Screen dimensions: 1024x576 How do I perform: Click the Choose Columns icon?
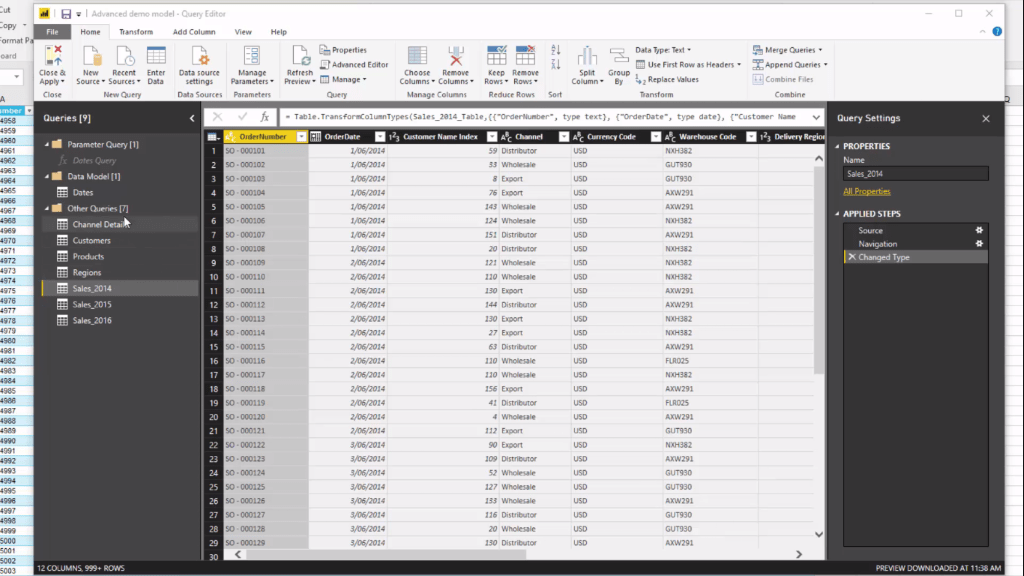417,57
